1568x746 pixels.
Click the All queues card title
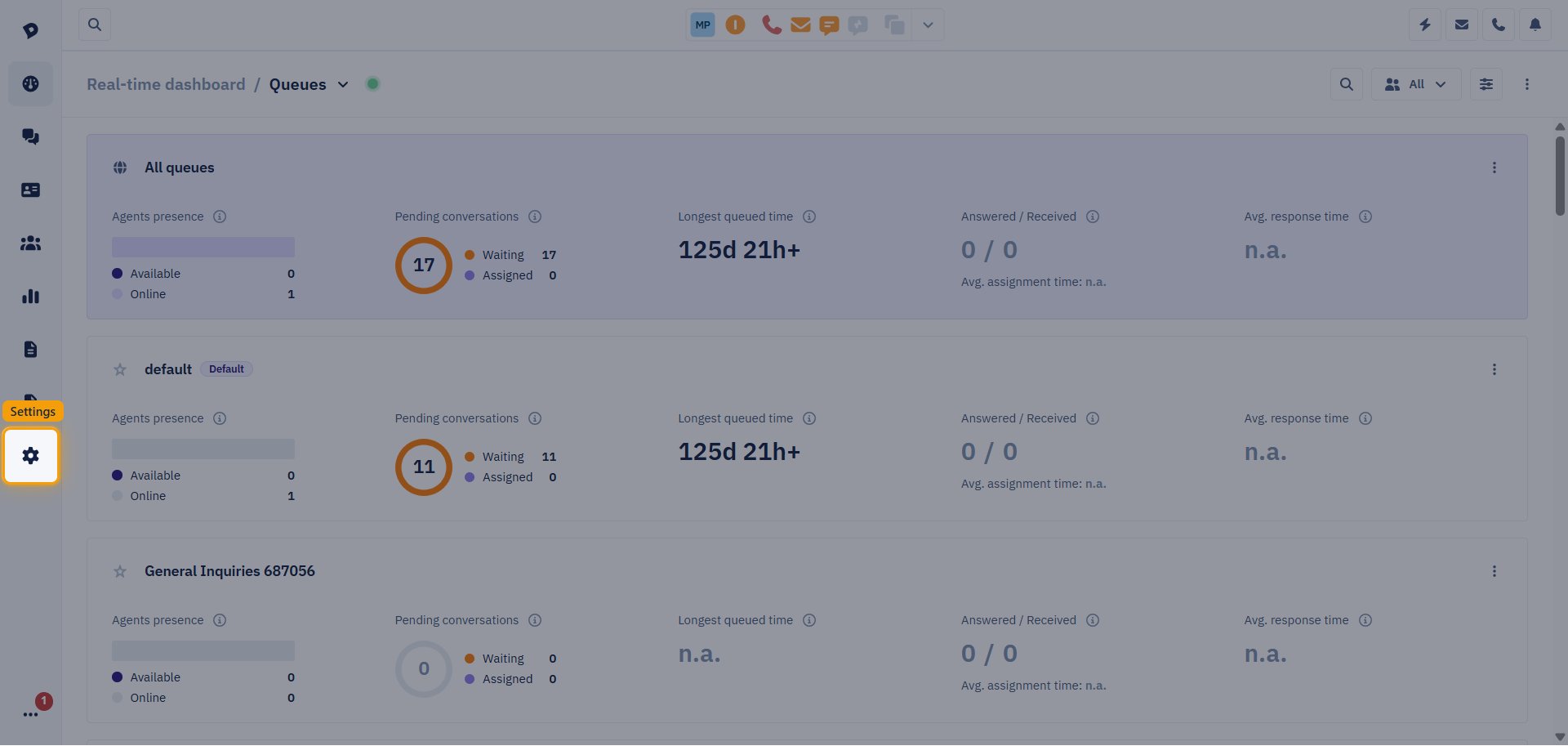click(180, 168)
